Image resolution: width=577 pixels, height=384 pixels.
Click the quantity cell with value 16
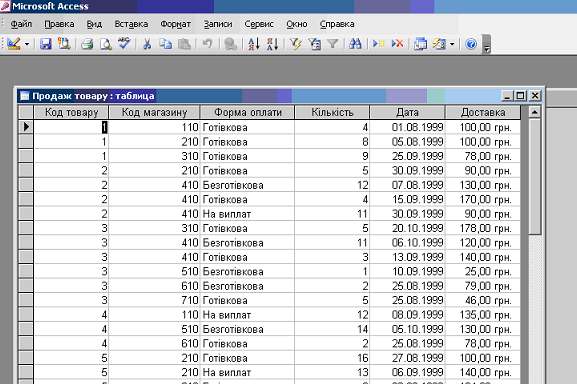[x=332, y=358]
